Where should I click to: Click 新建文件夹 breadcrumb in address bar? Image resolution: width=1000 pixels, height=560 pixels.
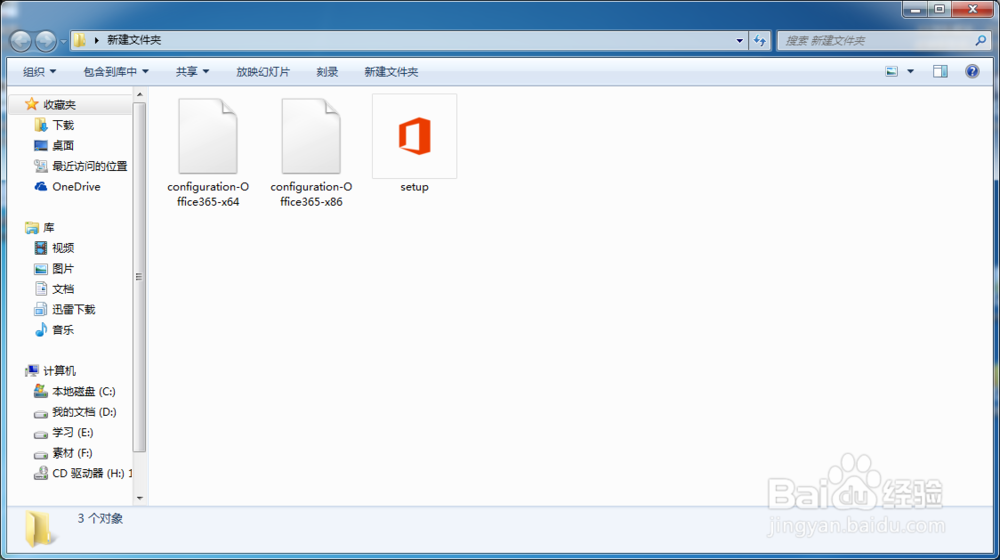[x=134, y=40]
